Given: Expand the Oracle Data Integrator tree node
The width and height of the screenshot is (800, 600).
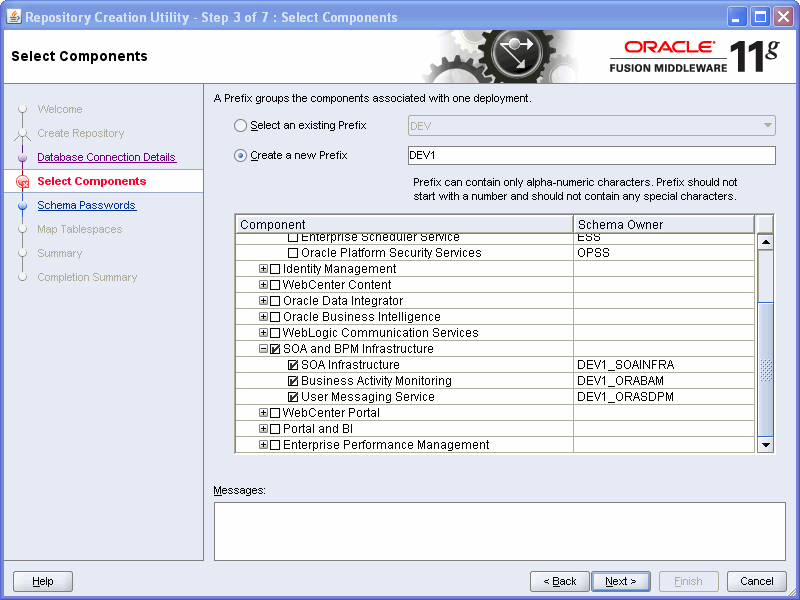Looking at the screenshot, I should (263, 301).
